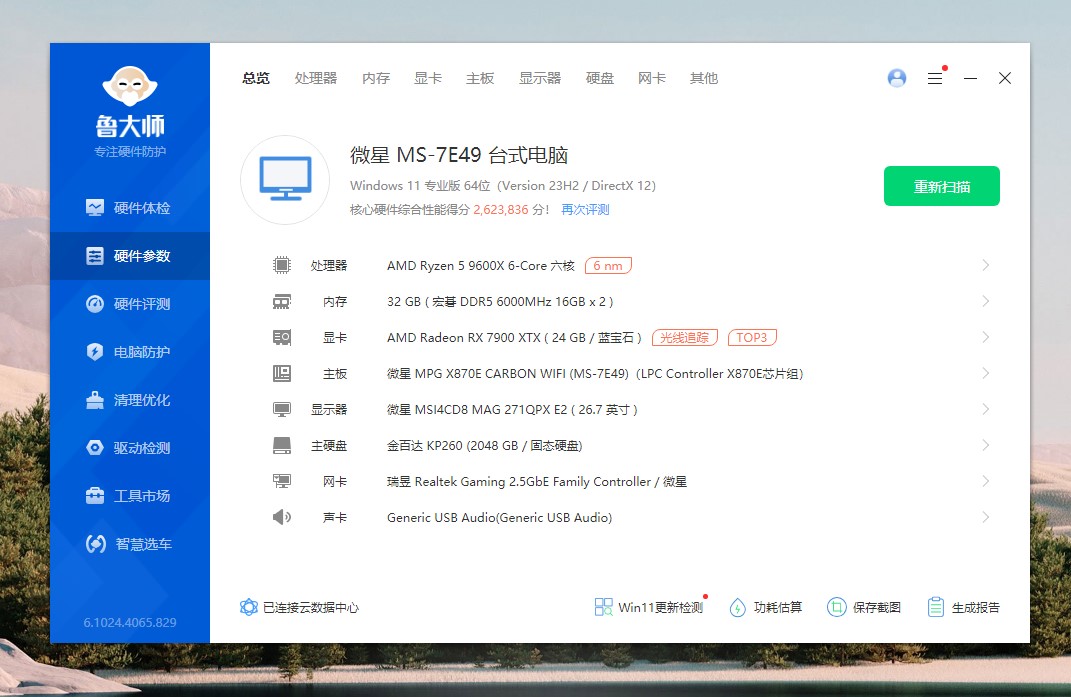Open the hamburger main menu
This screenshot has height=697, width=1071.
coord(935,79)
